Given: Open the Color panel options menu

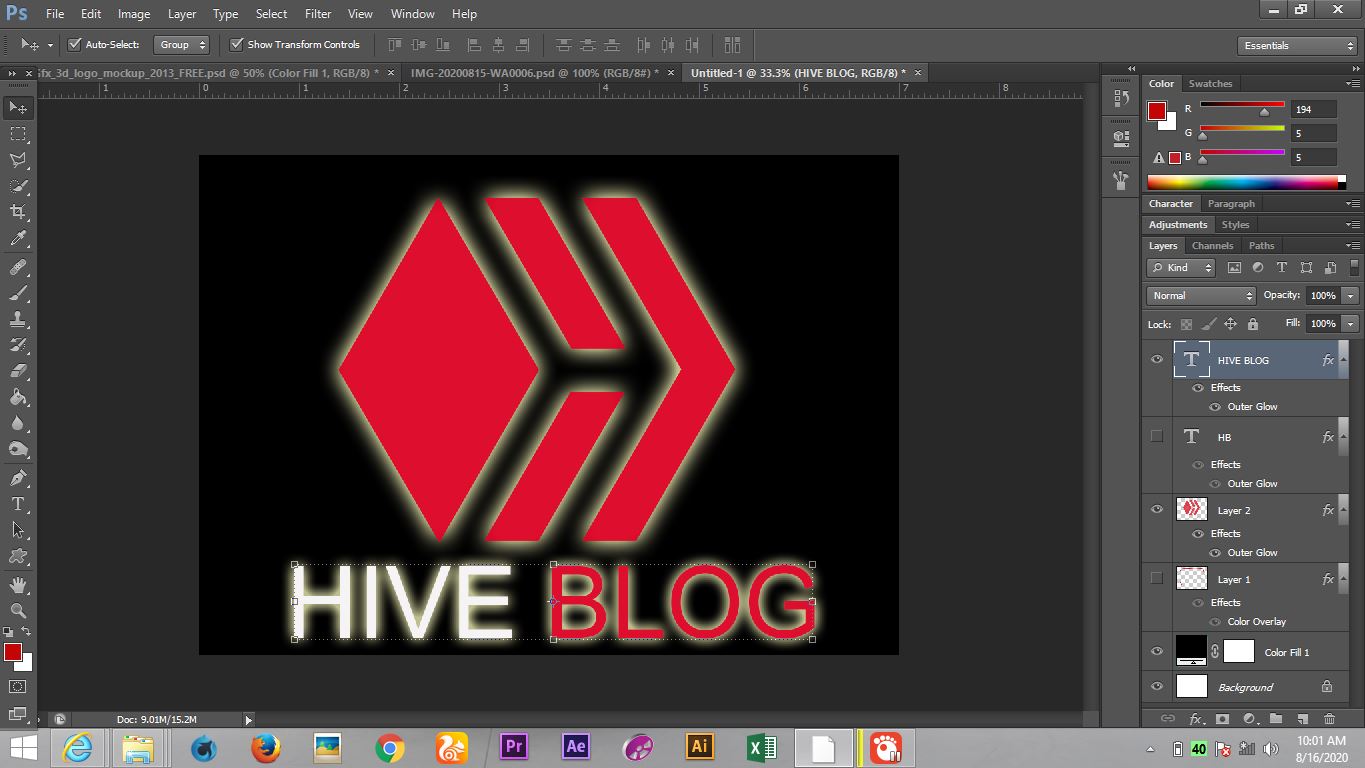Looking at the screenshot, I should pyautogui.click(x=1352, y=84).
